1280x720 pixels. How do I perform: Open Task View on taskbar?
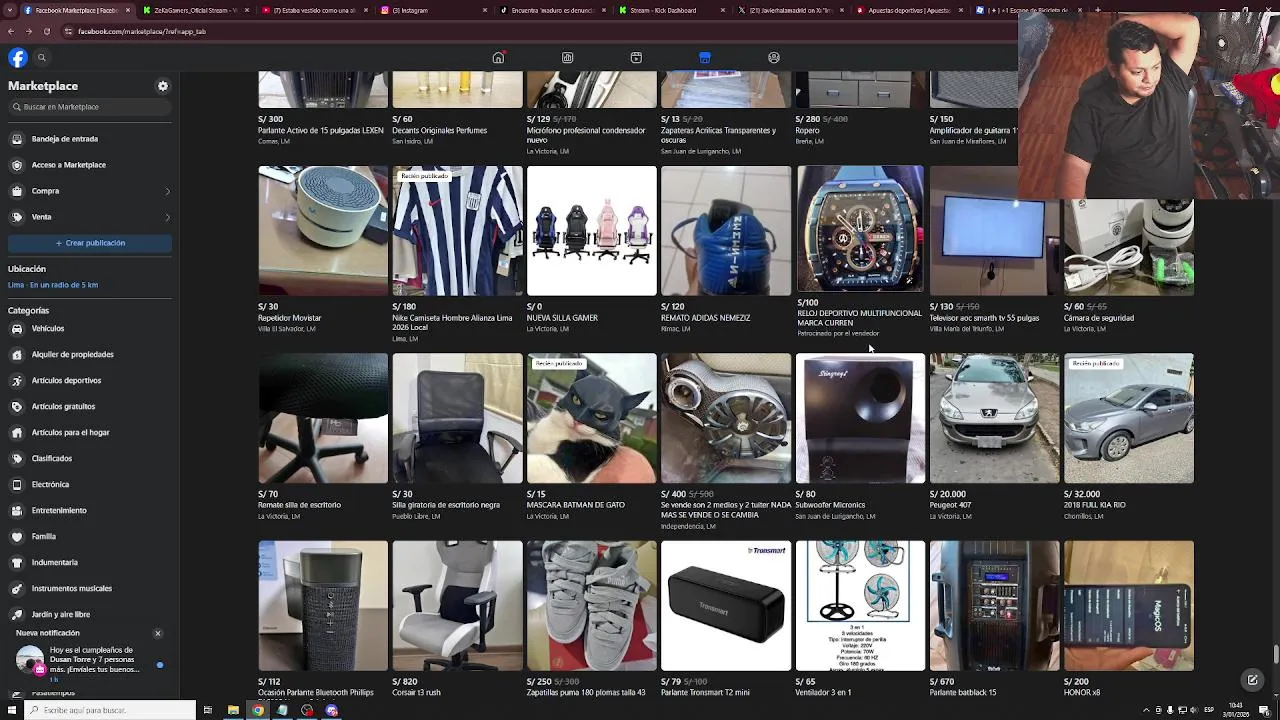208,710
